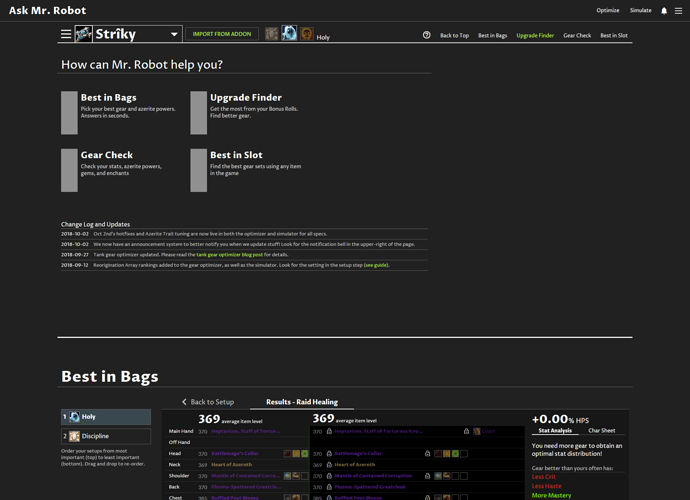Switch to the Stat Analysis tab
The height and width of the screenshot is (500, 690).
point(555,430)
